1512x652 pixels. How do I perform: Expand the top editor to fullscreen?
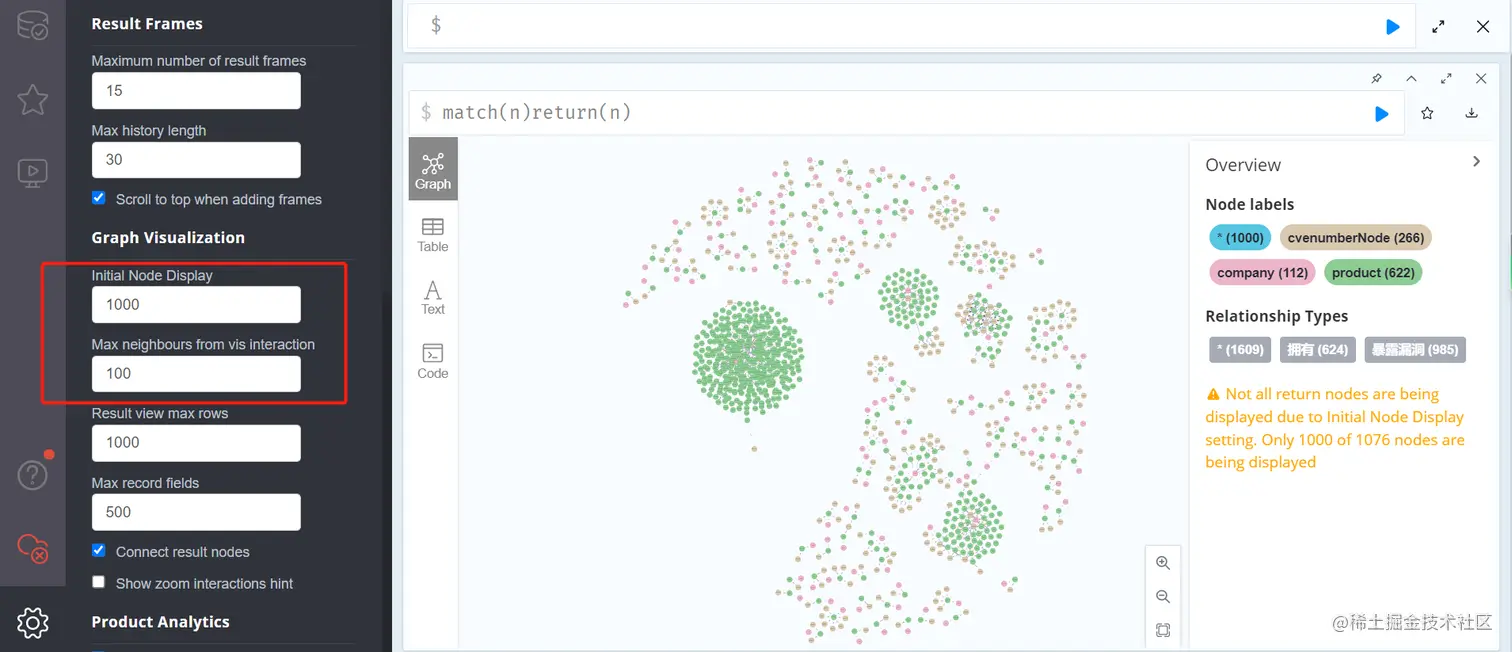pyautogui.click(x=1438, y=27)
